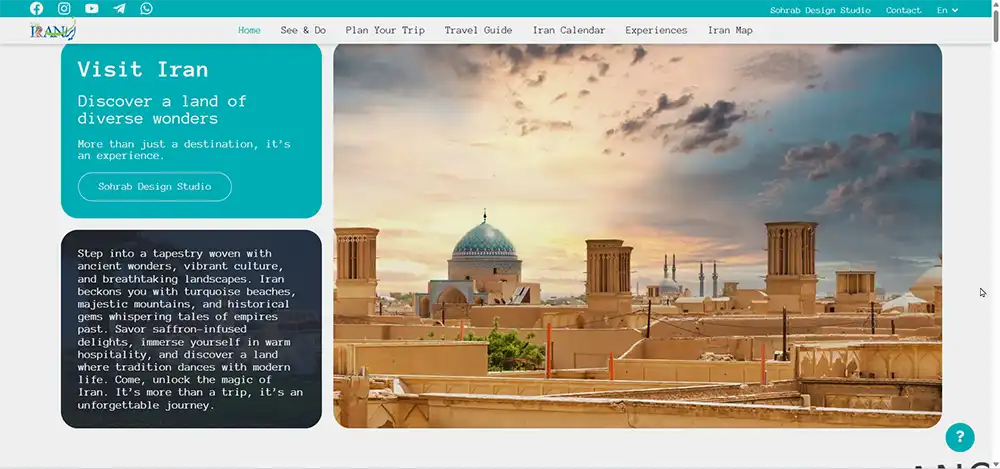Open the Travel Guide menu item

[x=478, y=30]
